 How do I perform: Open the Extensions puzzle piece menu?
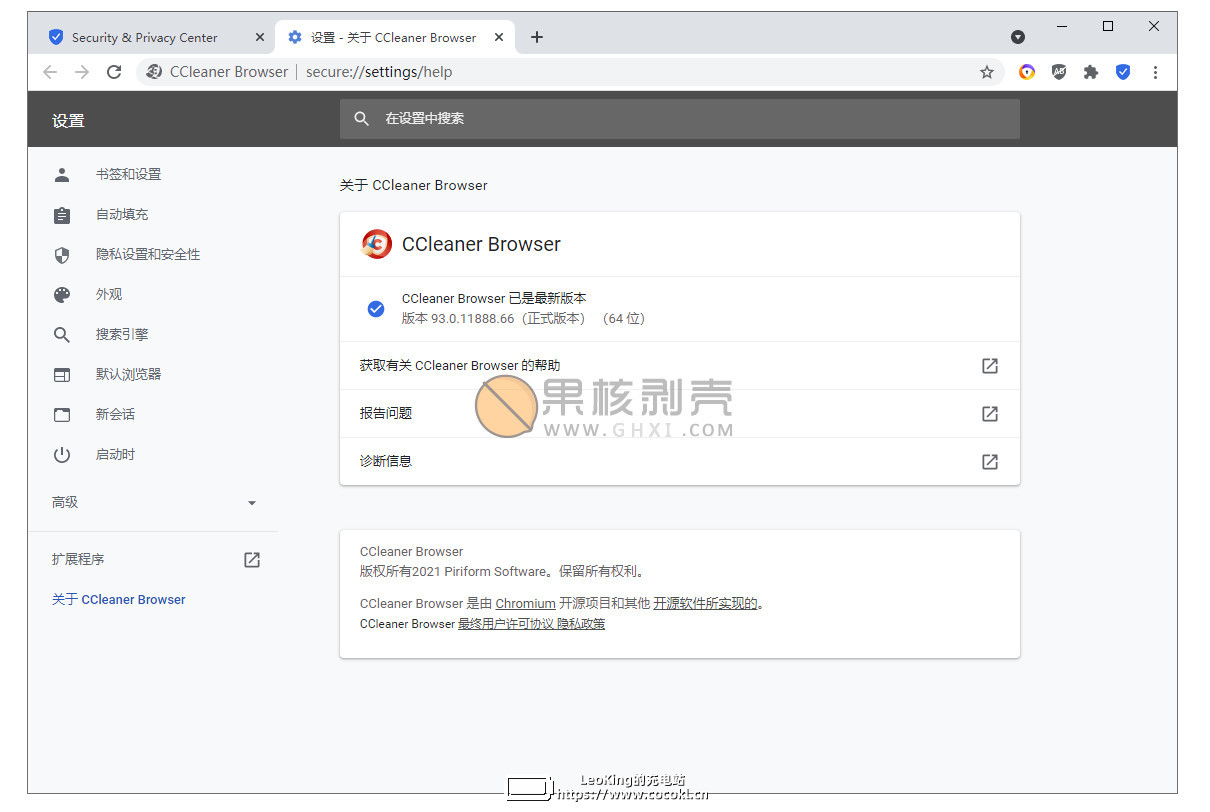point(1091,72)
